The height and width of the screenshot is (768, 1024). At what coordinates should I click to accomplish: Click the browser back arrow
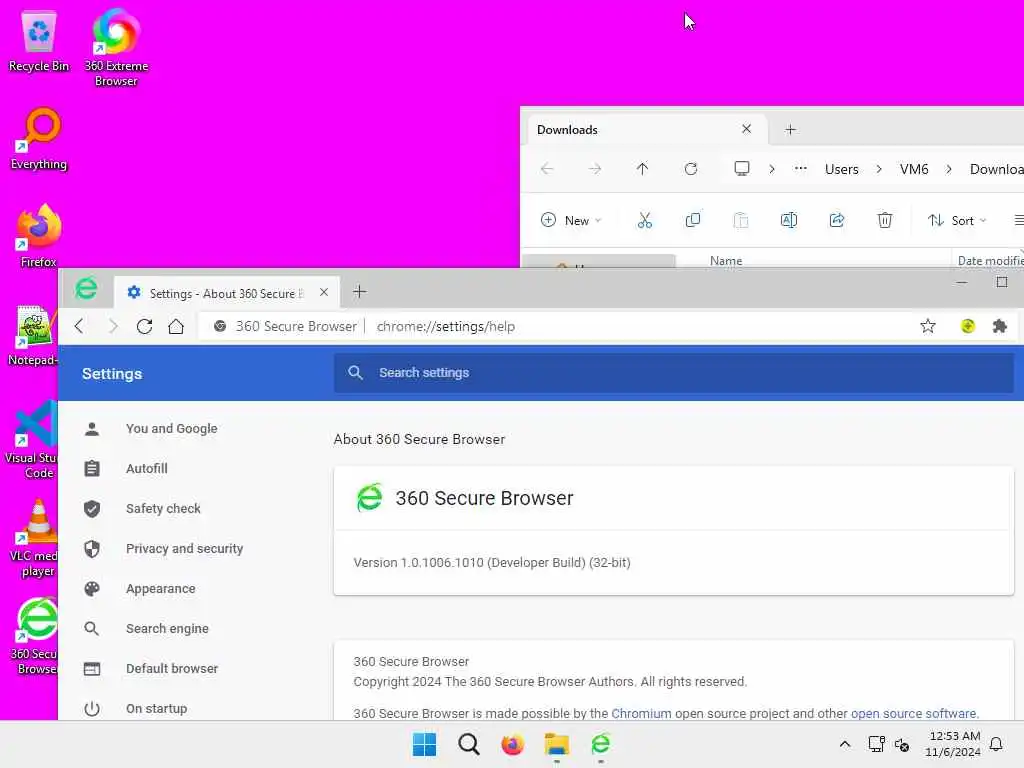coord(80,326)
